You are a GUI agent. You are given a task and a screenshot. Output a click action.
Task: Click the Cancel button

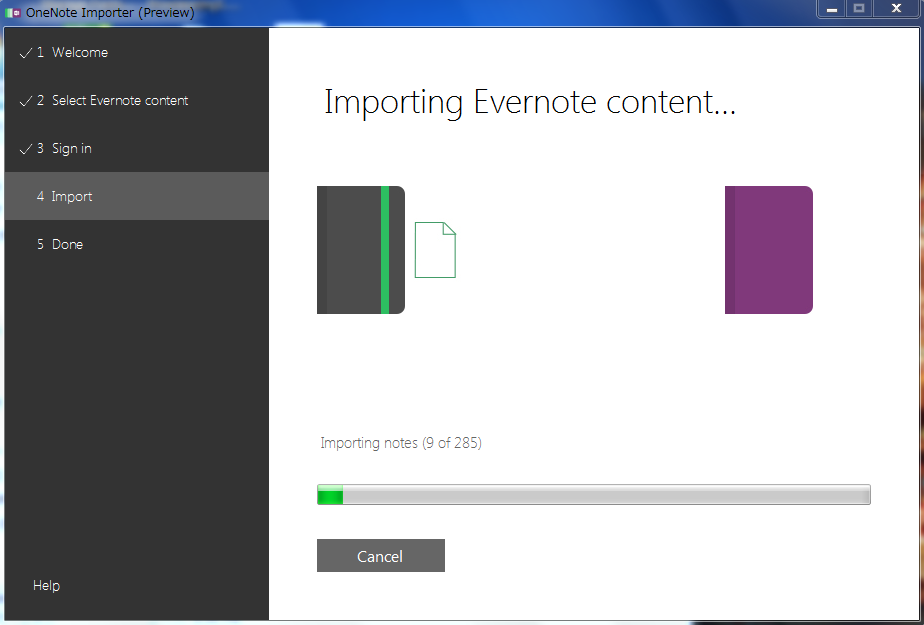[381, 555]
